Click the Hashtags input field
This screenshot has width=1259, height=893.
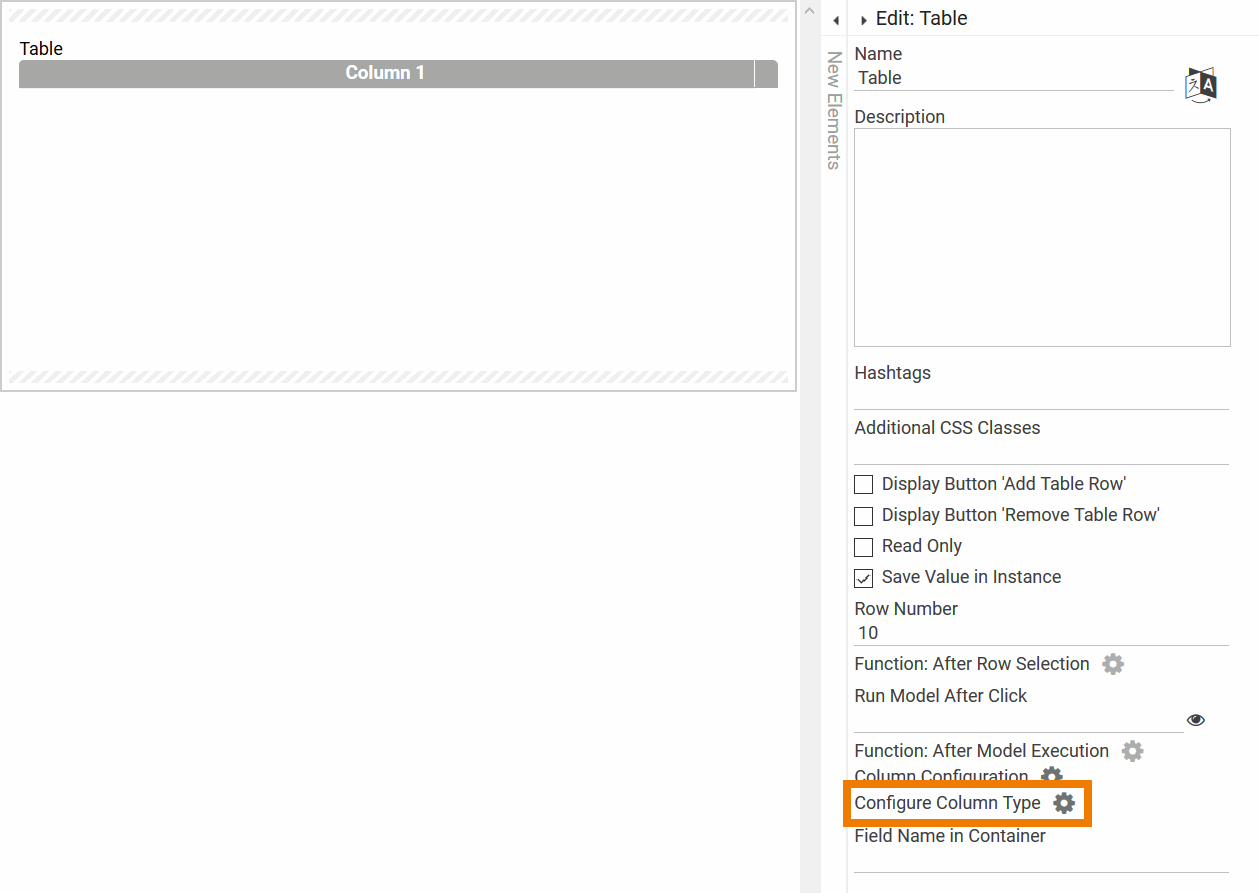pos(1042,397)
